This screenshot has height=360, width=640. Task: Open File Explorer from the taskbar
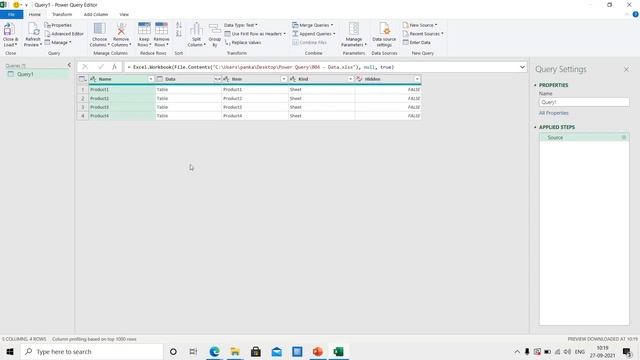coord(235,351)
